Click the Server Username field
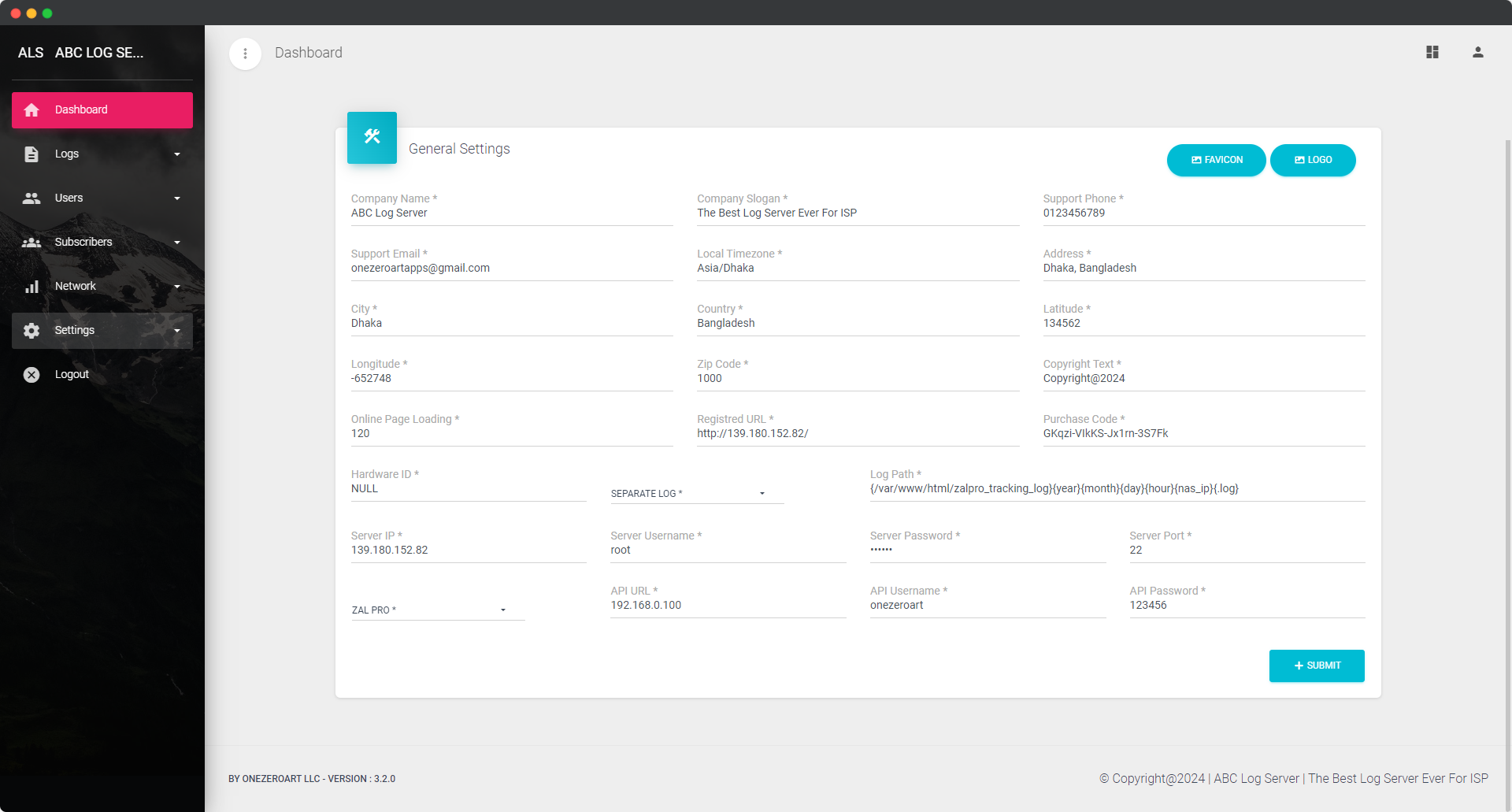 [x=728, y=550]
